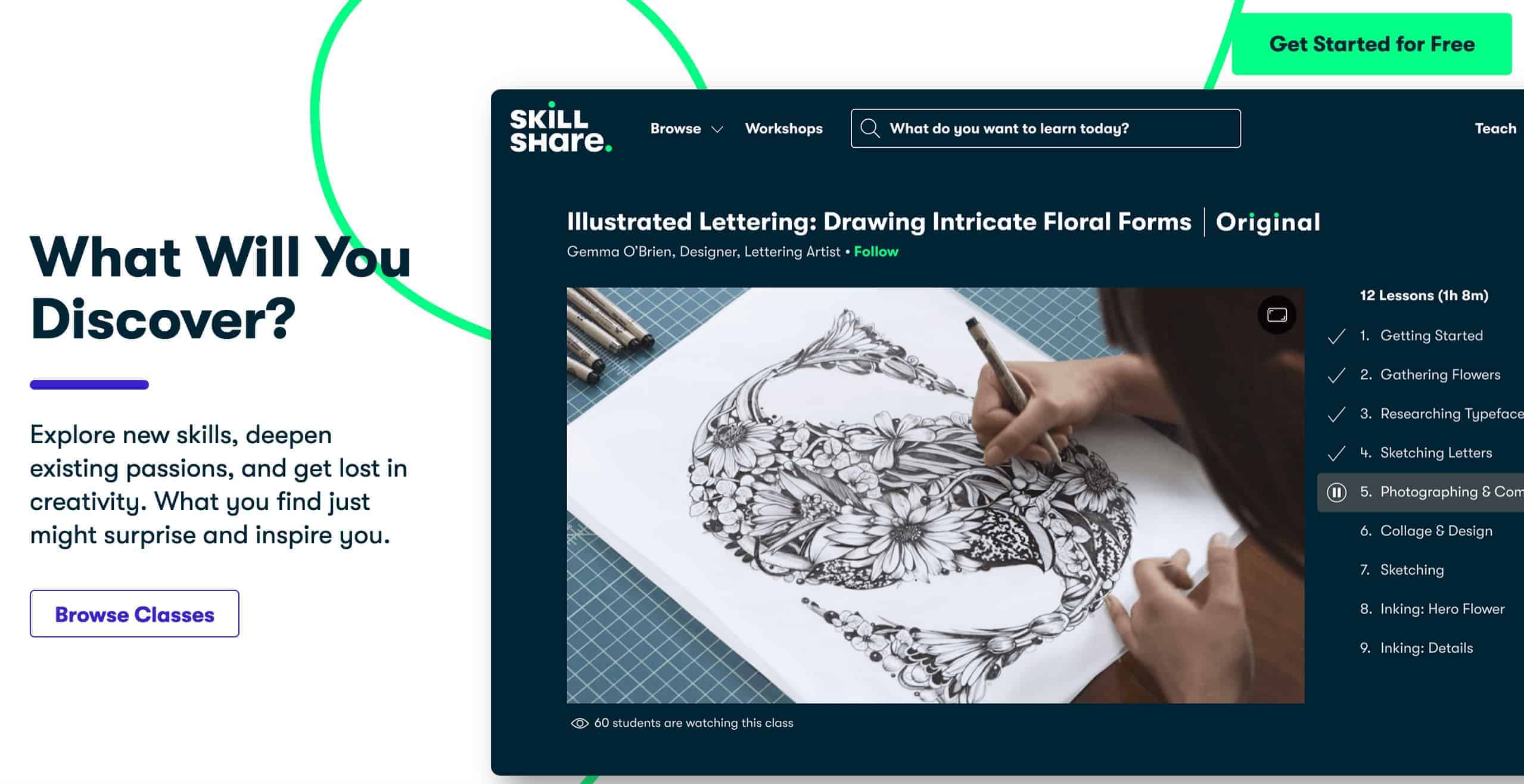Image resolution: width=1524 pixels, height=784 pixels.
Task: Click checkmark beside Researching Typeface lesson
Action: click(1336, 415)
